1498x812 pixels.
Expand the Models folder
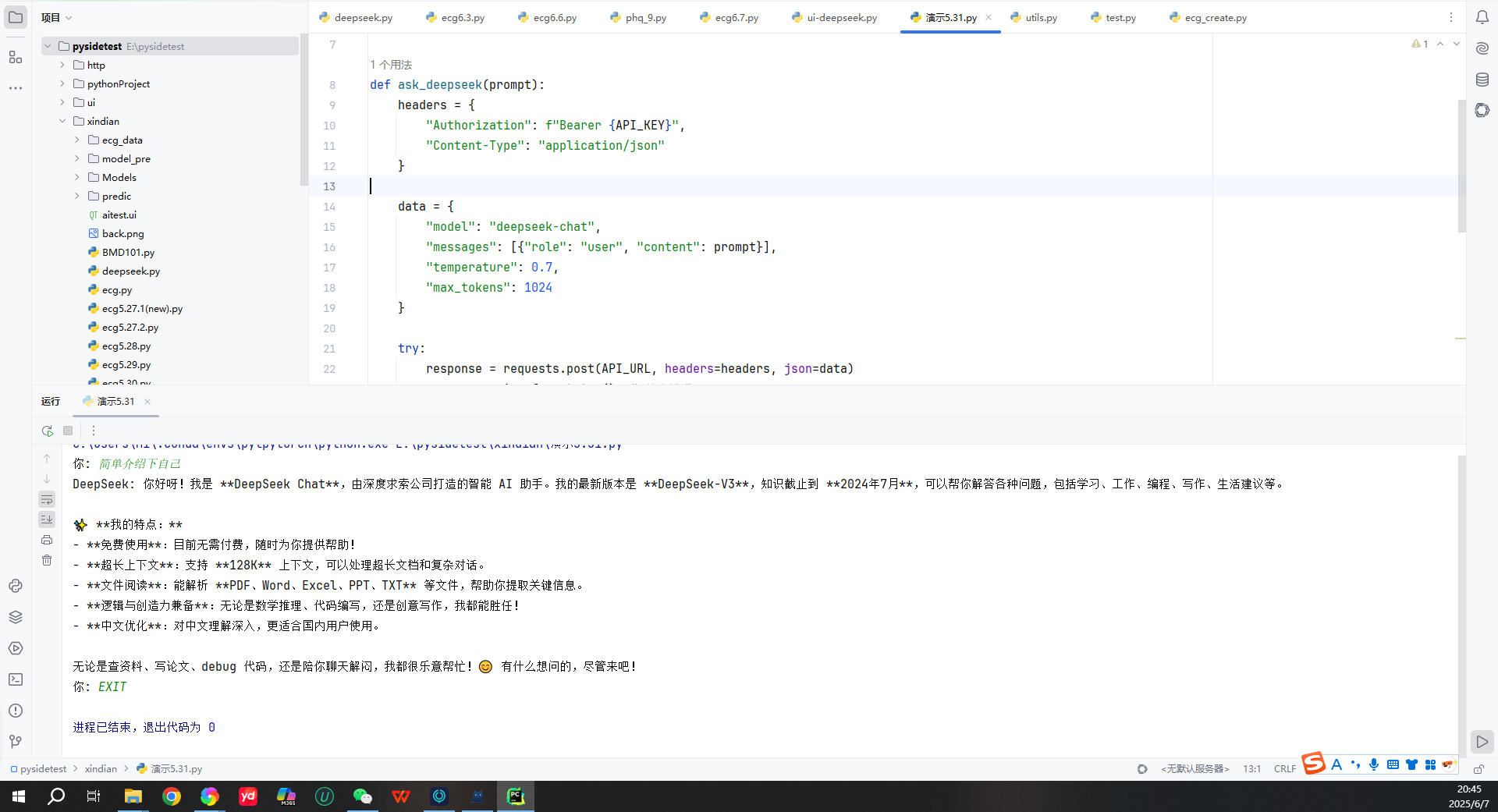(77, 178)
